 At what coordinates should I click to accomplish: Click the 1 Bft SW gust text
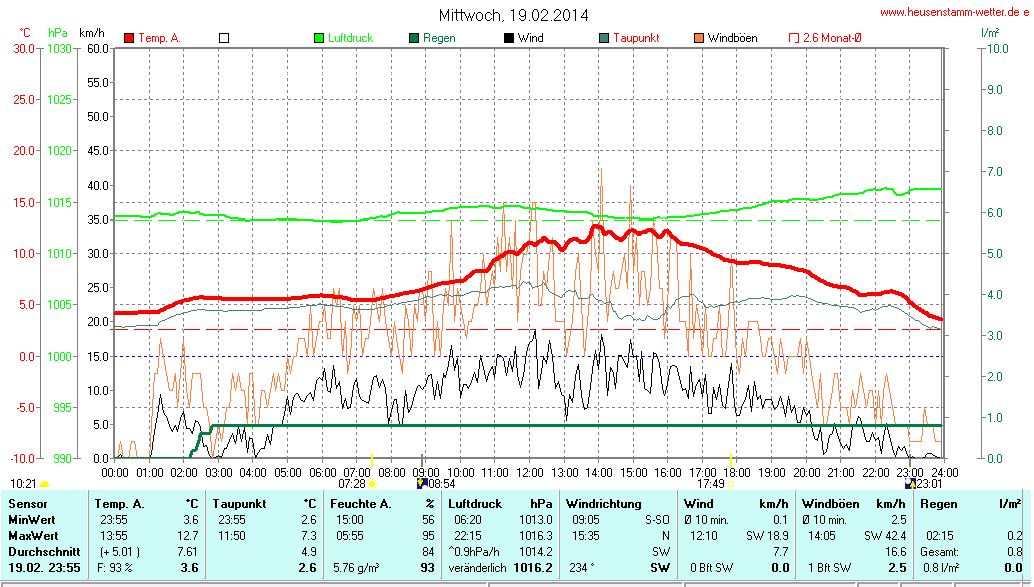click(830, 567)
